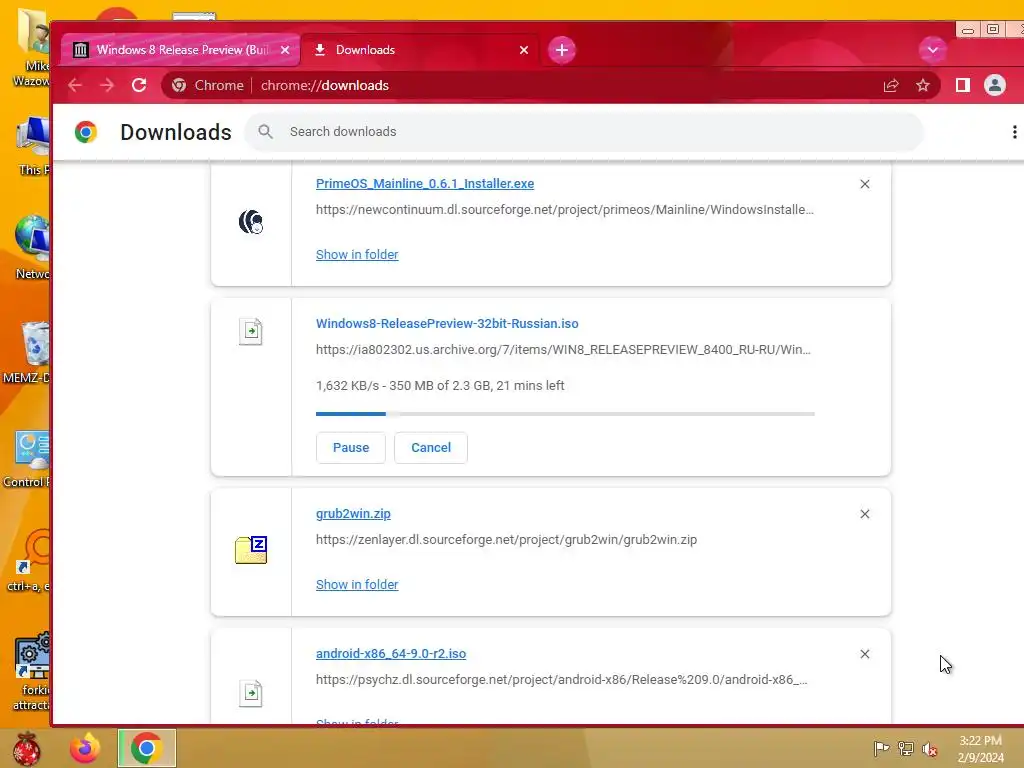
Task: Click the Chrome logo beside Downloads
Action: tap(86, 132)
